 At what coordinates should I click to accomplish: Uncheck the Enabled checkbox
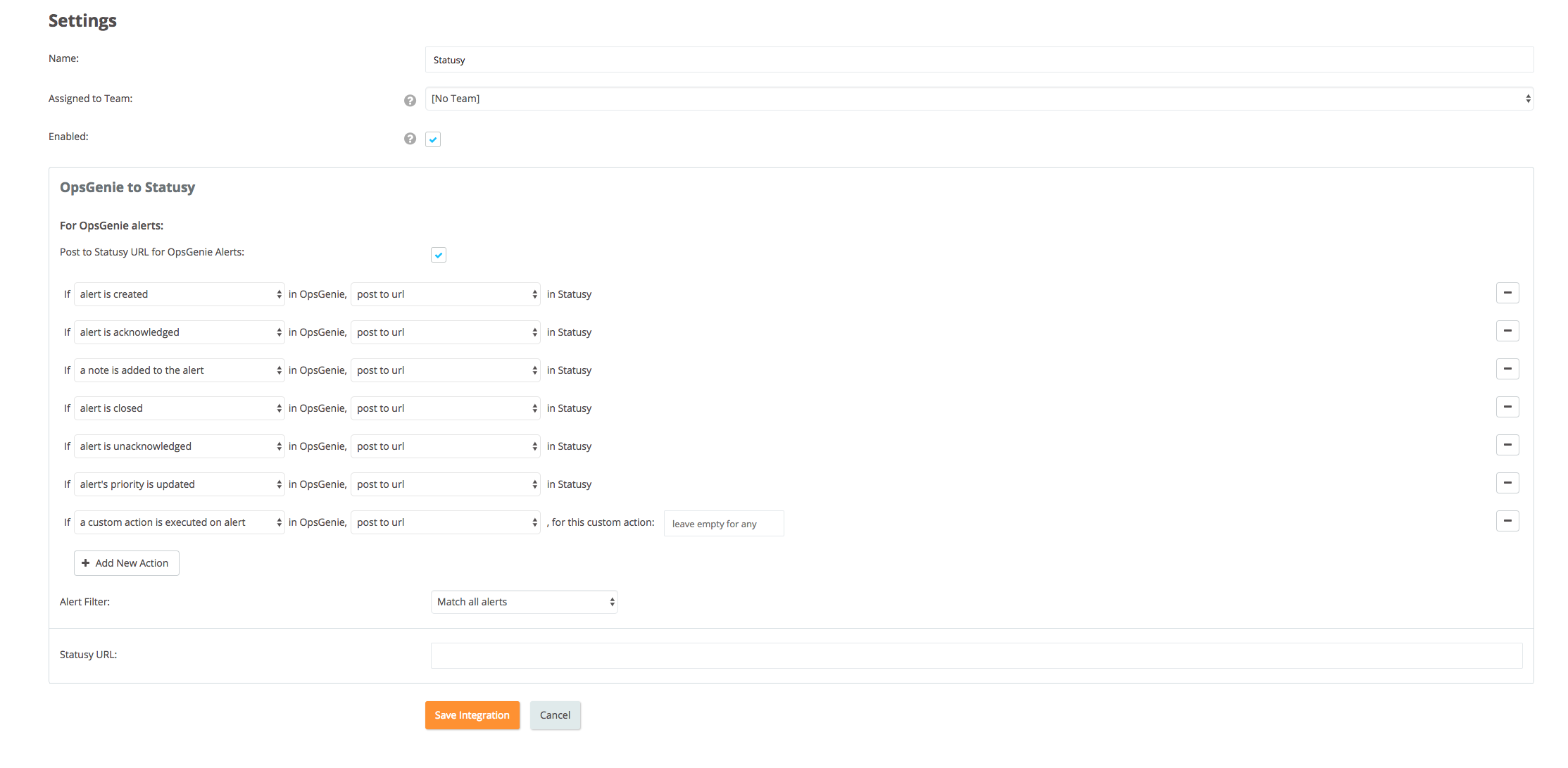pos(433,139)
